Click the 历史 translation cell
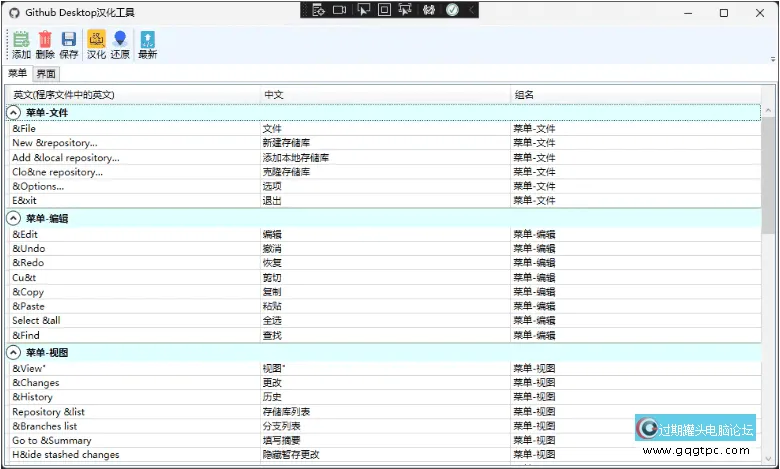This screenshot has height=469, width=780. coord(386,397)
